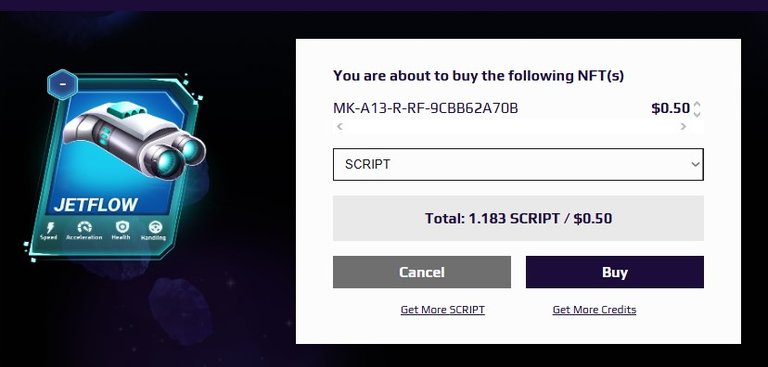Viewport: 768px width, 367px height.
Task: Click the chevron on the SCRIPT selector
Action: (696, 164)
